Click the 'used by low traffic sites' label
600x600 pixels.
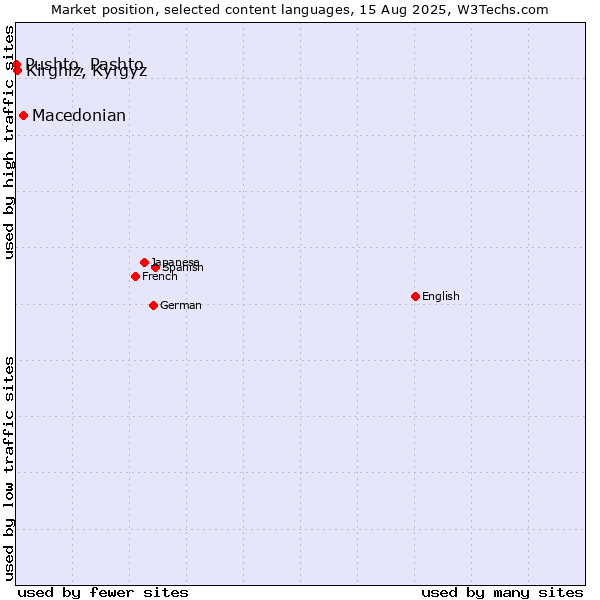point(9,469)
